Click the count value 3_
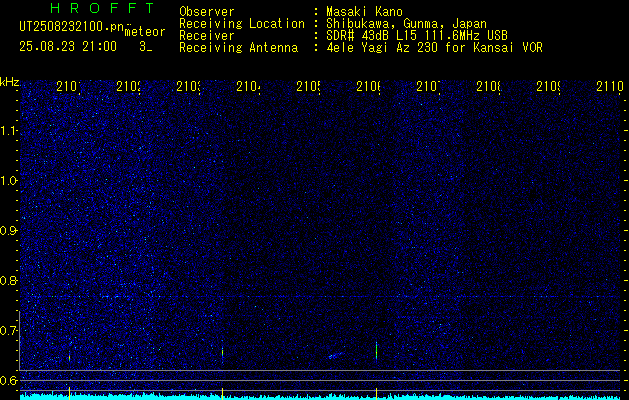This screenshot has height=400, width=629. click(146, 47)
